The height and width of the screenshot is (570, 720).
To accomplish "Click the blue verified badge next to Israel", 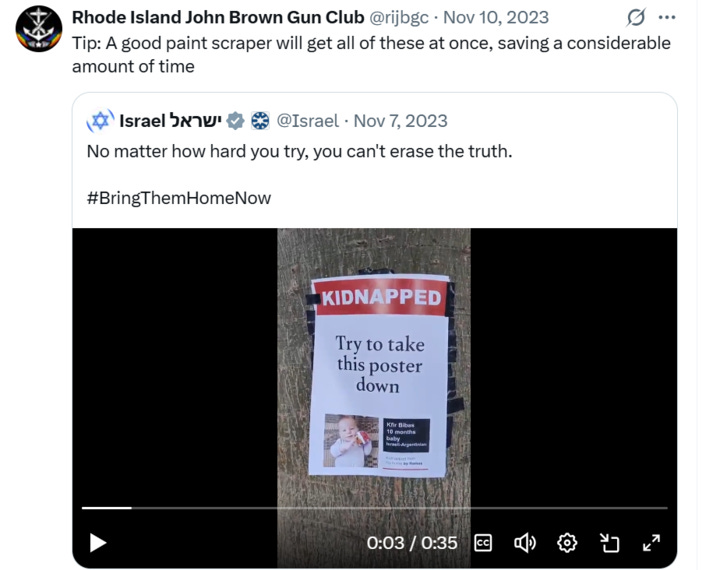I will [235, 121].
